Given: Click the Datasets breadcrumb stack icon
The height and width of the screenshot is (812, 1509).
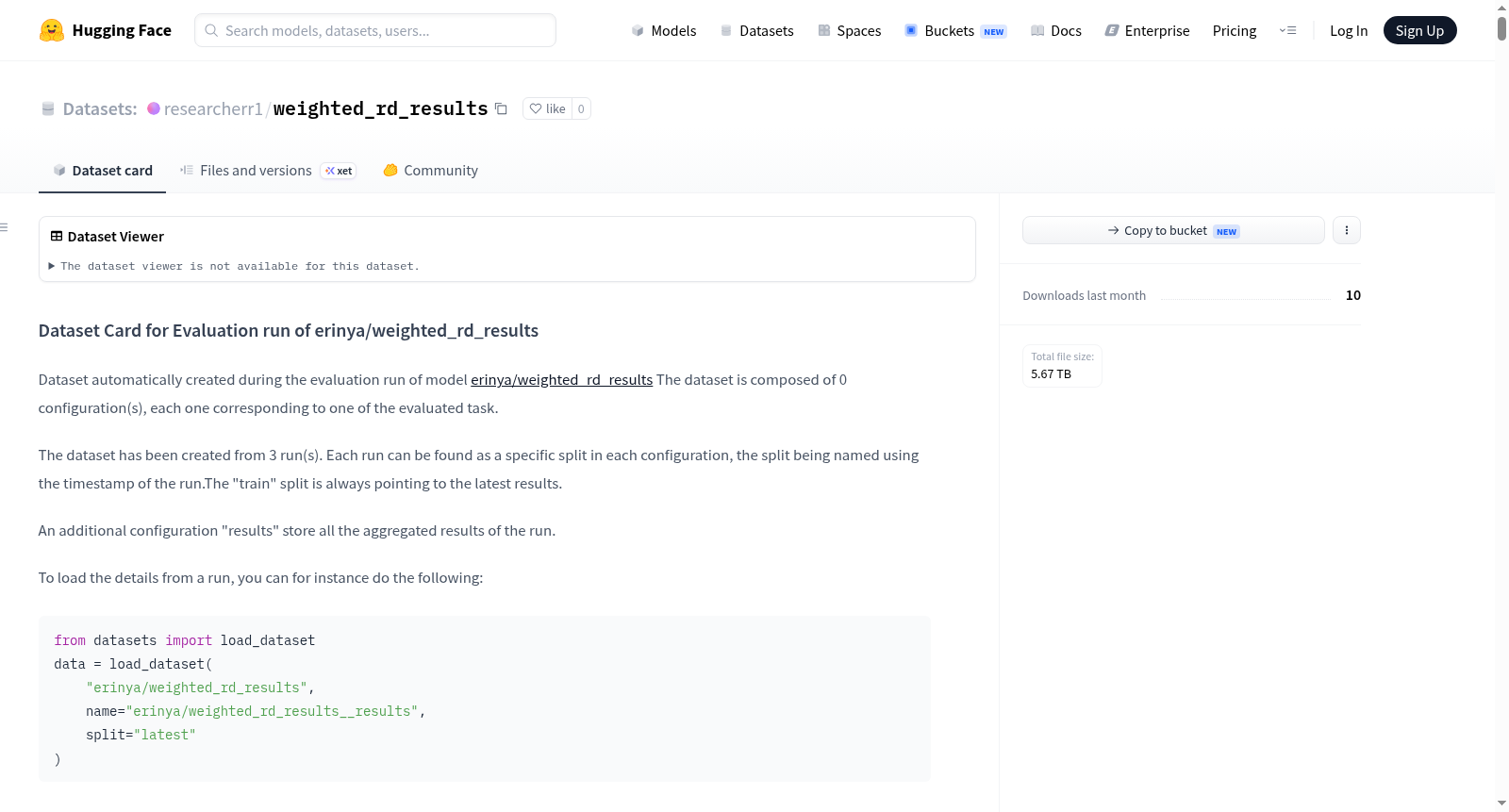Looking at the screenshot, I should click(x=48, y=109).
